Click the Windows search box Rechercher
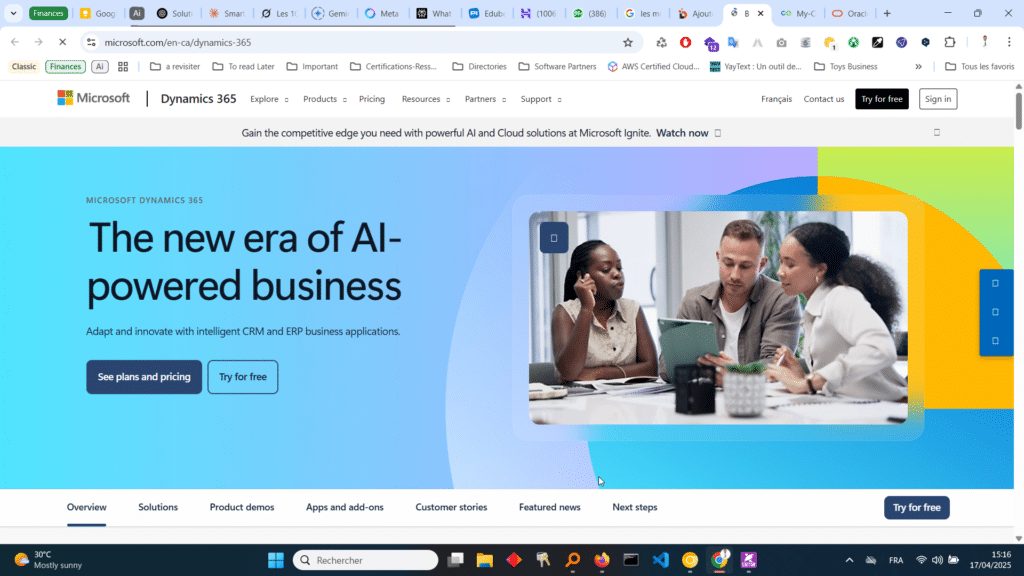This screenshot has height=576, width=1024. [366, 560]
